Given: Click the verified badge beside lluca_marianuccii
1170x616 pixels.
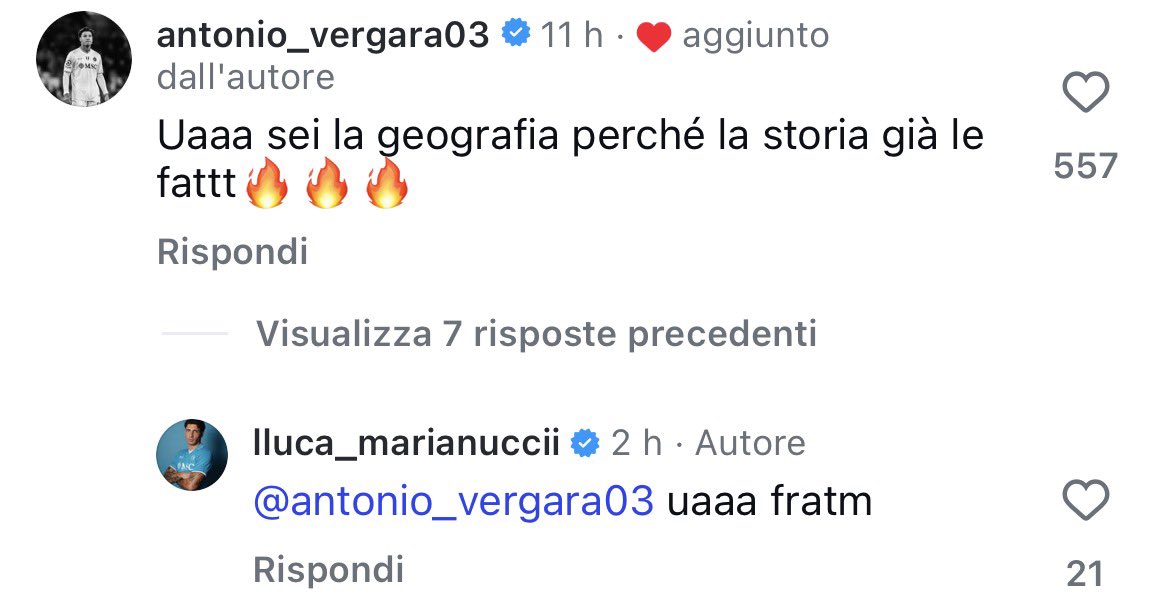Looking at the screenshot, I should (584, 442).
